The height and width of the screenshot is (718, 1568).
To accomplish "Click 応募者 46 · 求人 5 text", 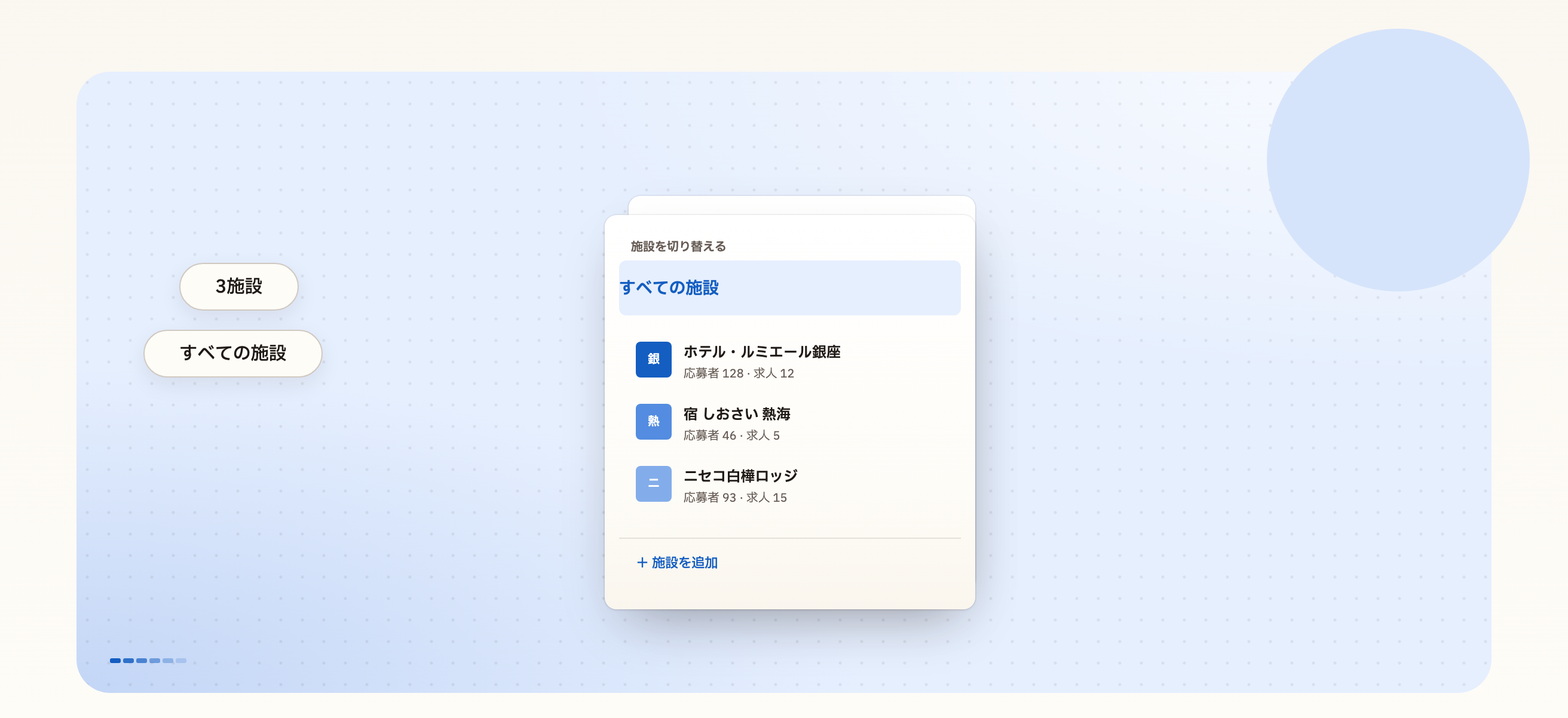I will (x=731, y=435).
